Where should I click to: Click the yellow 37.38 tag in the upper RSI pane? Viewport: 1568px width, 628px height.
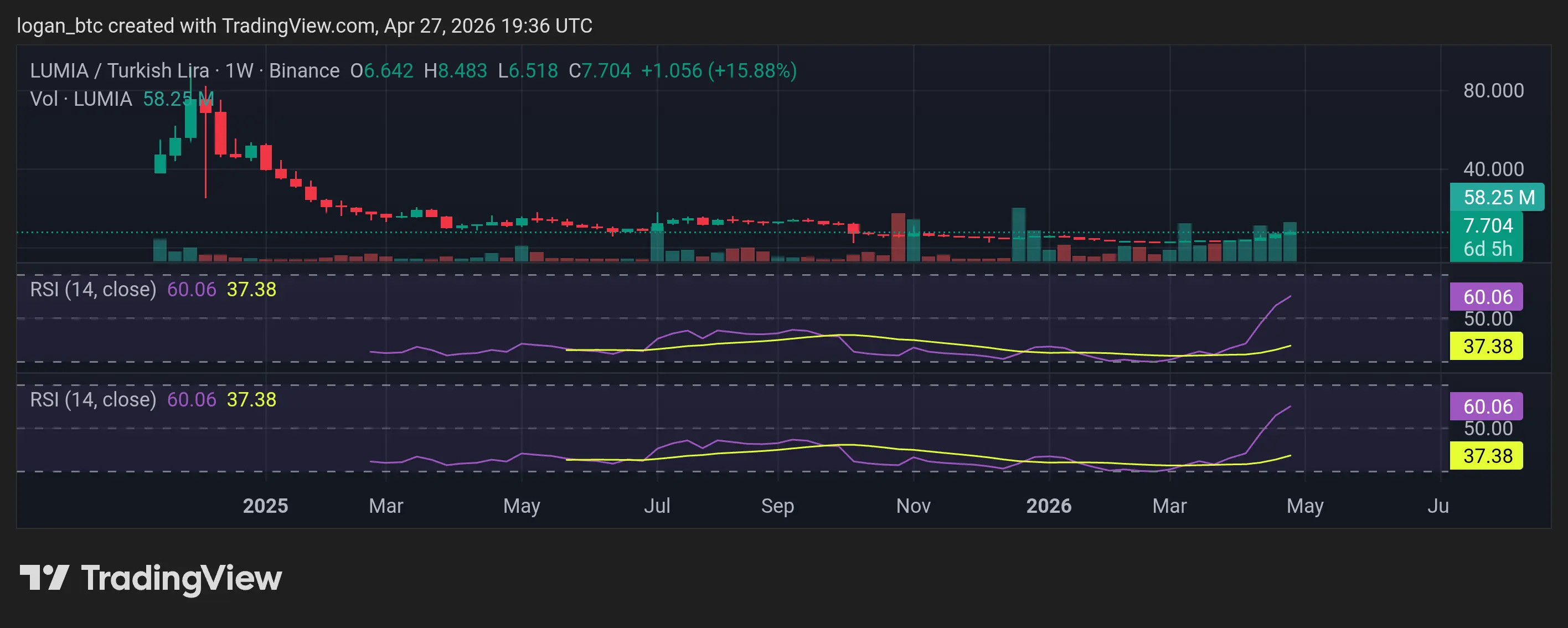[1487, 346]
